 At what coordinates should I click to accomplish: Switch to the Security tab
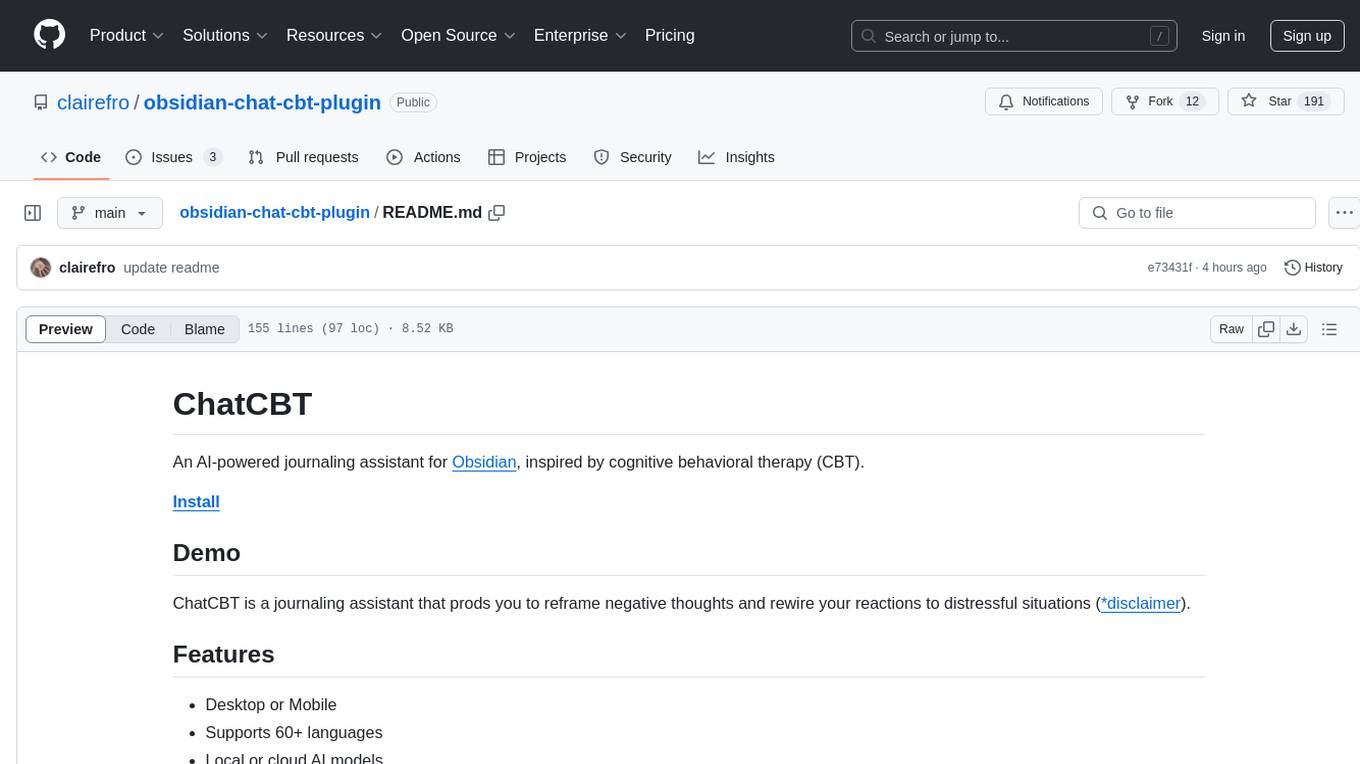[633, 157]
